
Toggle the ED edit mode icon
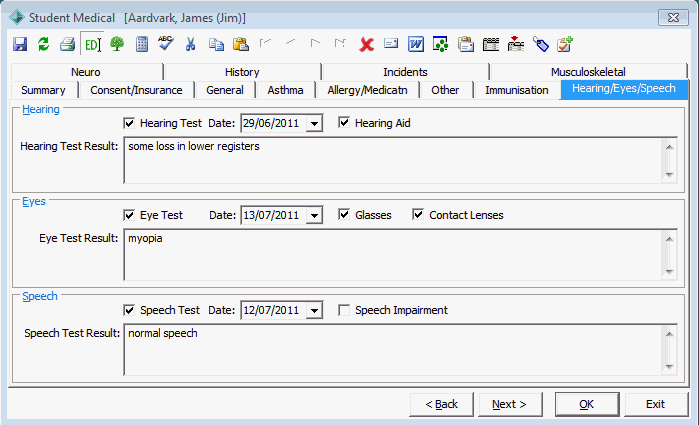[92, 44]
